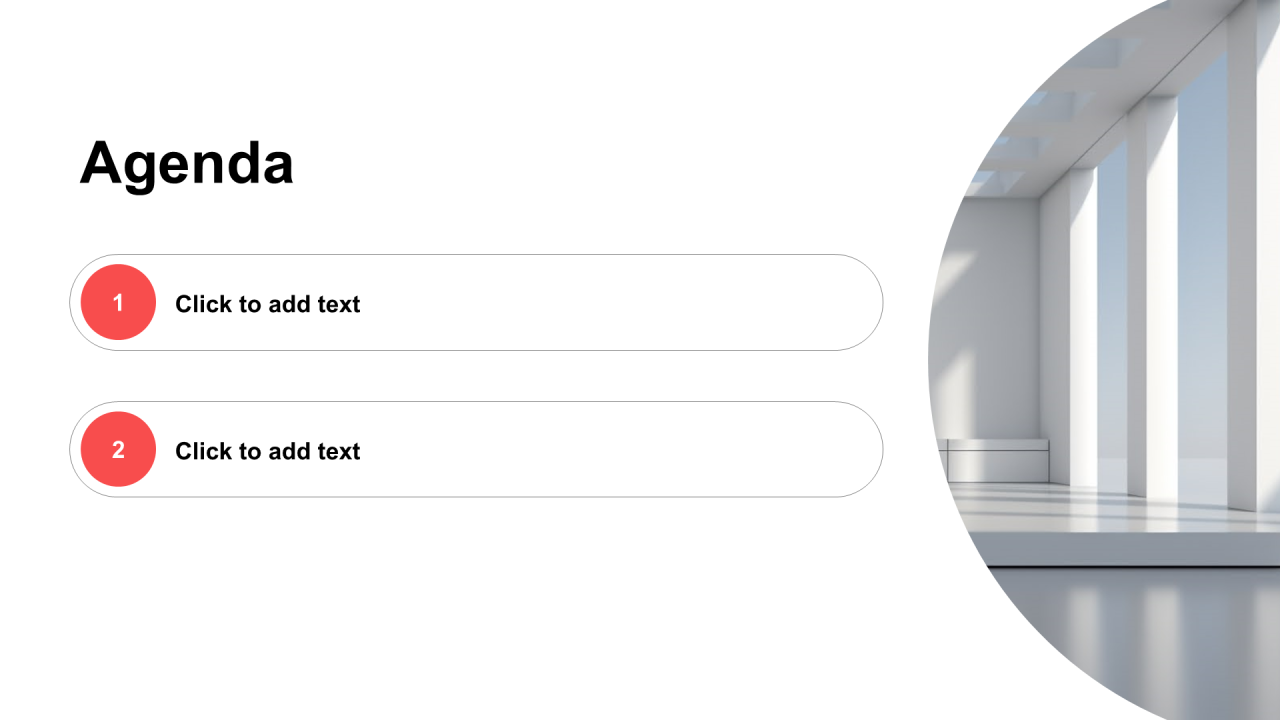Click the white digit inside the second red circle
This screenshot has height=720, width=1280.
(x=118, y=450)
